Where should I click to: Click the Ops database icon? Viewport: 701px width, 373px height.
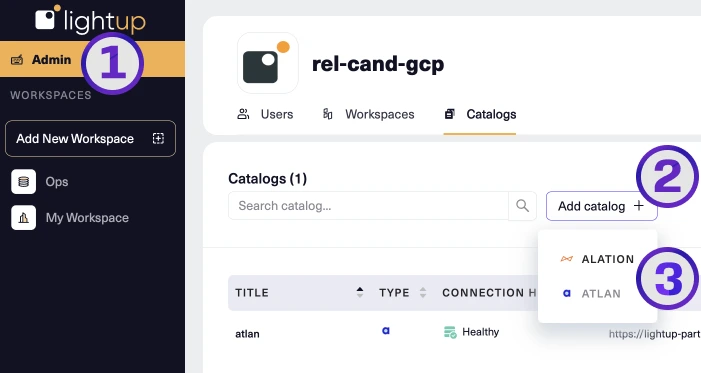[23, 182]
